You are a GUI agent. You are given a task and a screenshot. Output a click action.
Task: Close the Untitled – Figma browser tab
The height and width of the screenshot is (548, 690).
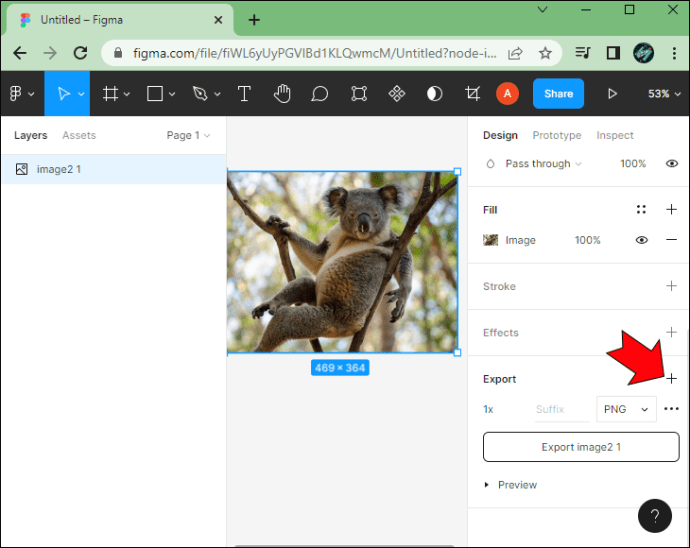(218, 20)
